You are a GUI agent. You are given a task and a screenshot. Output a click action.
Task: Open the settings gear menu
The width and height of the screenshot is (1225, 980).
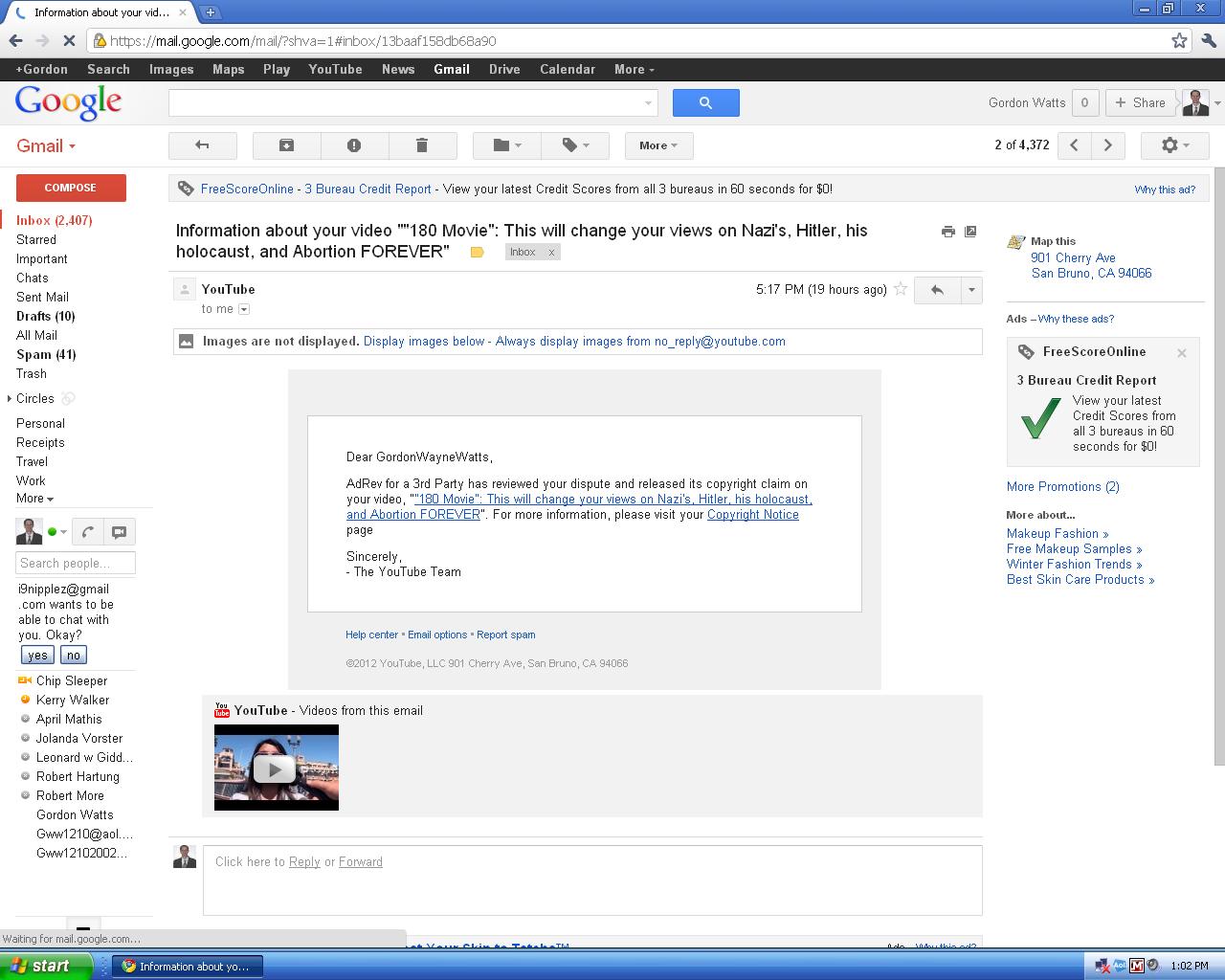click(x=1175, y=145)
